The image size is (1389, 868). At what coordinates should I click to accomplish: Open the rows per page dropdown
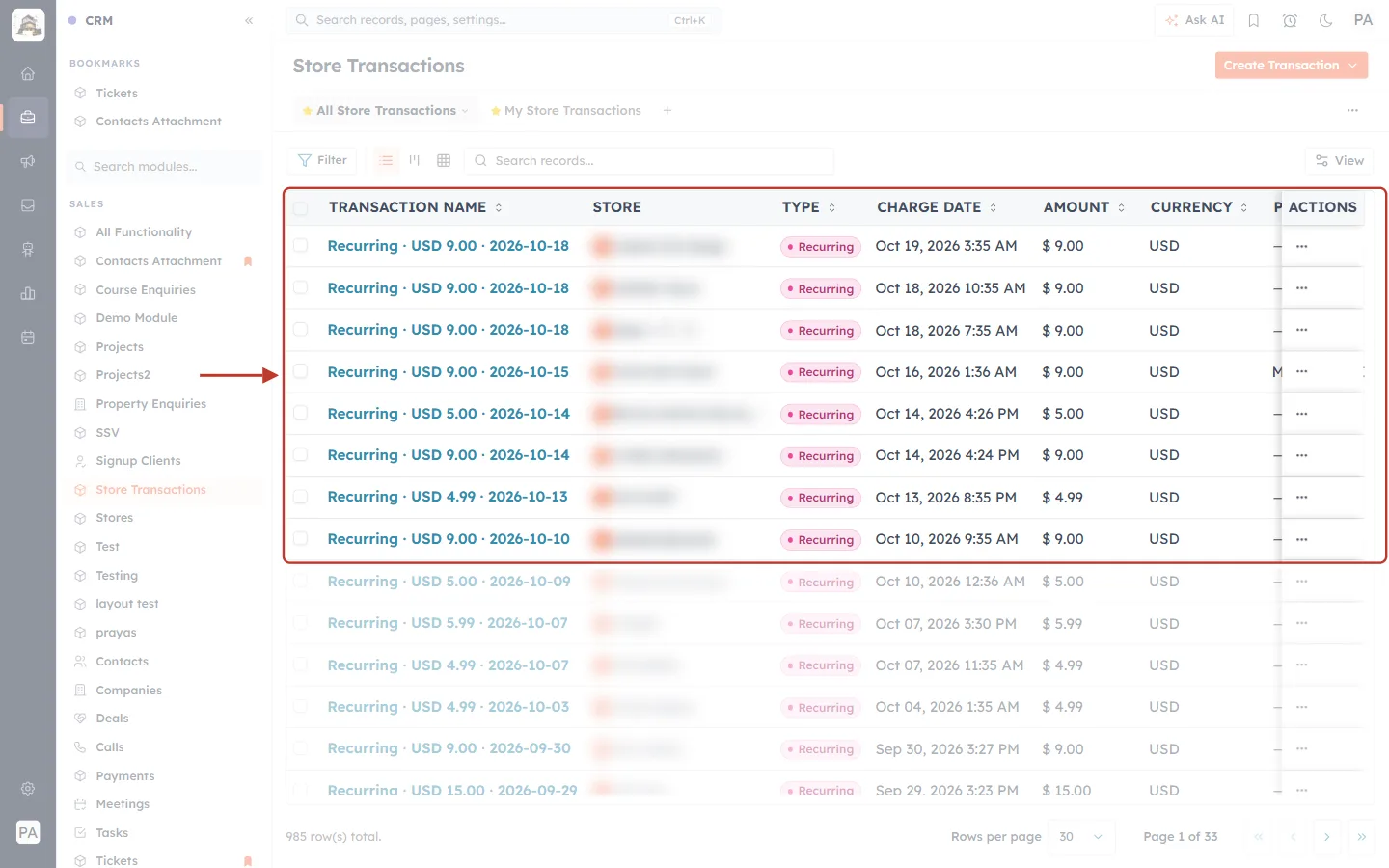point(1080,837)
